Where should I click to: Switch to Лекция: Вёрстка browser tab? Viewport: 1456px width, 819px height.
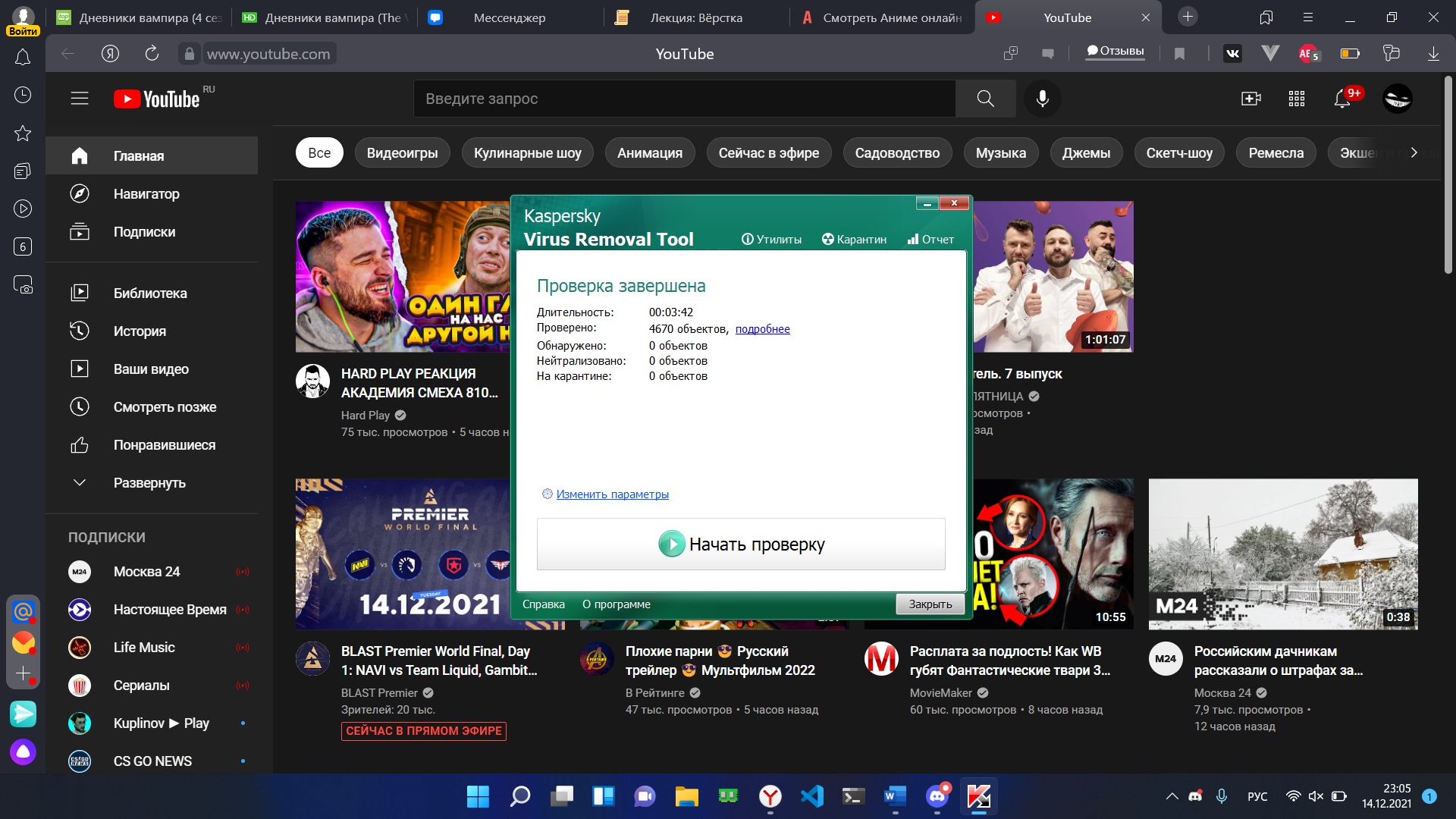696,17
